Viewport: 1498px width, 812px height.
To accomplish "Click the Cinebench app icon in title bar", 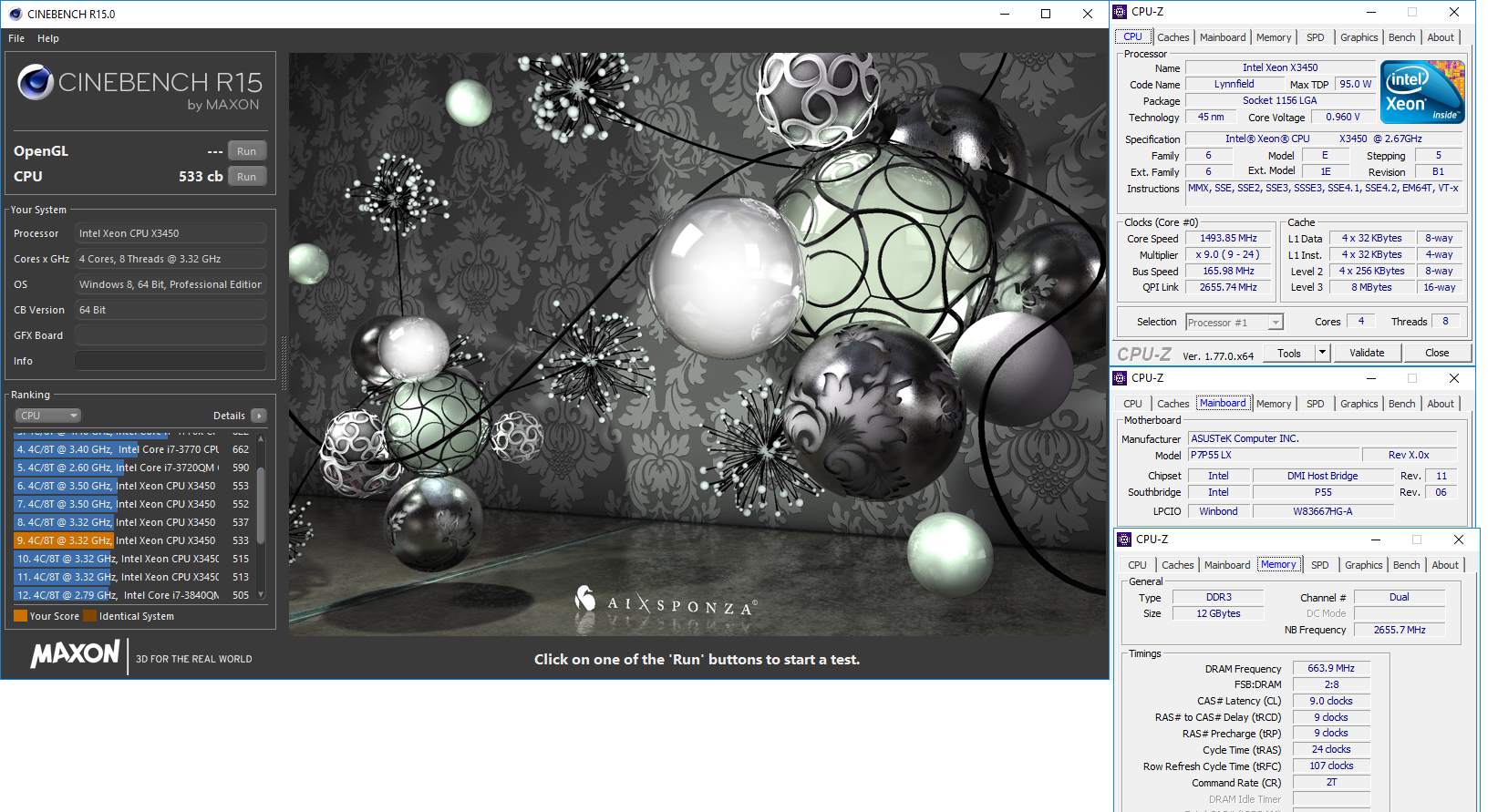I will coord(15,14).
